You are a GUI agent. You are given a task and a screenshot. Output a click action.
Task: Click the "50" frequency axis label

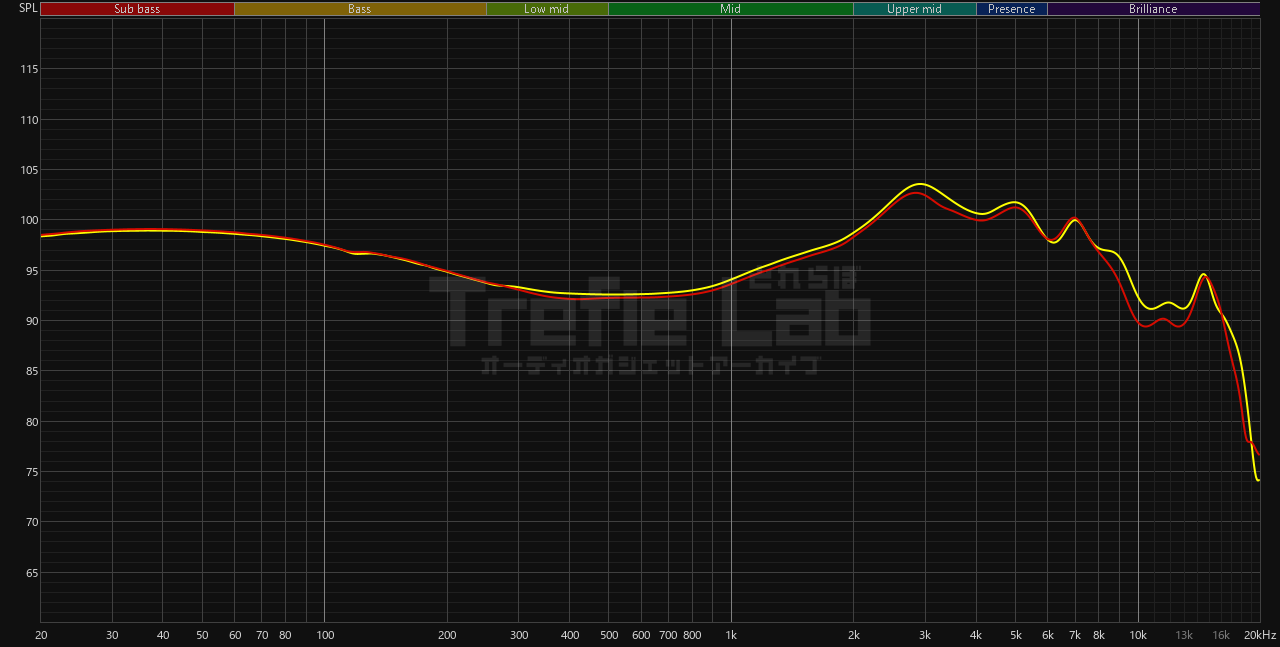coord(202,635)
